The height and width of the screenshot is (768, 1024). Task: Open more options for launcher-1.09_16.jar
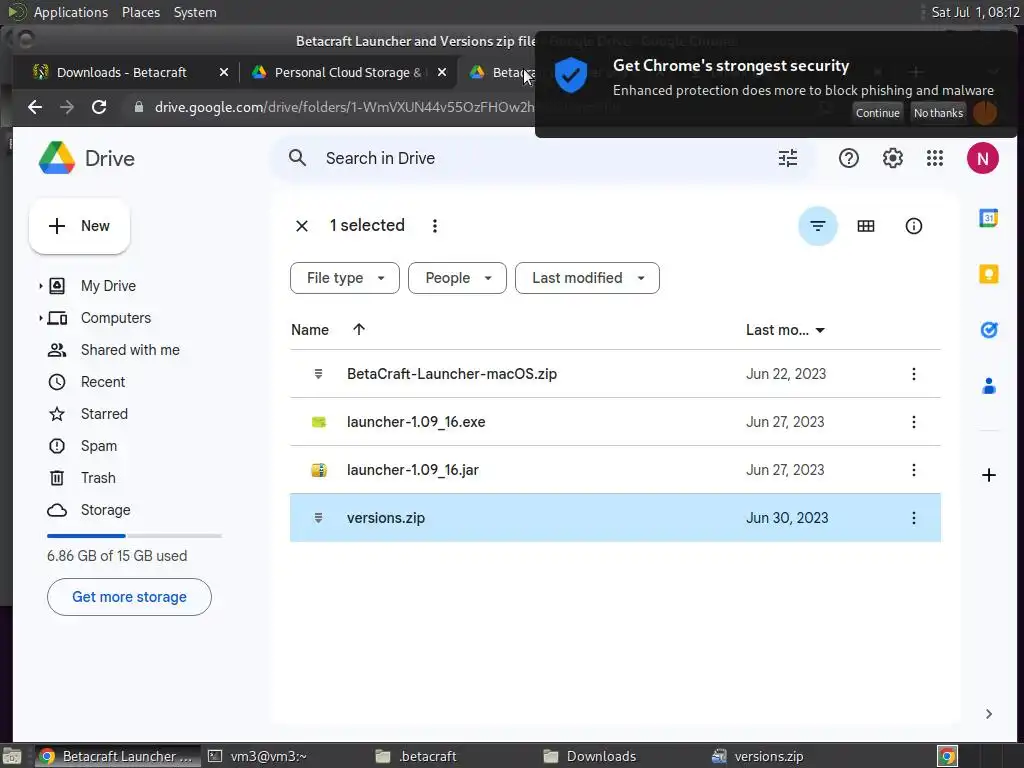click(913, 470)
